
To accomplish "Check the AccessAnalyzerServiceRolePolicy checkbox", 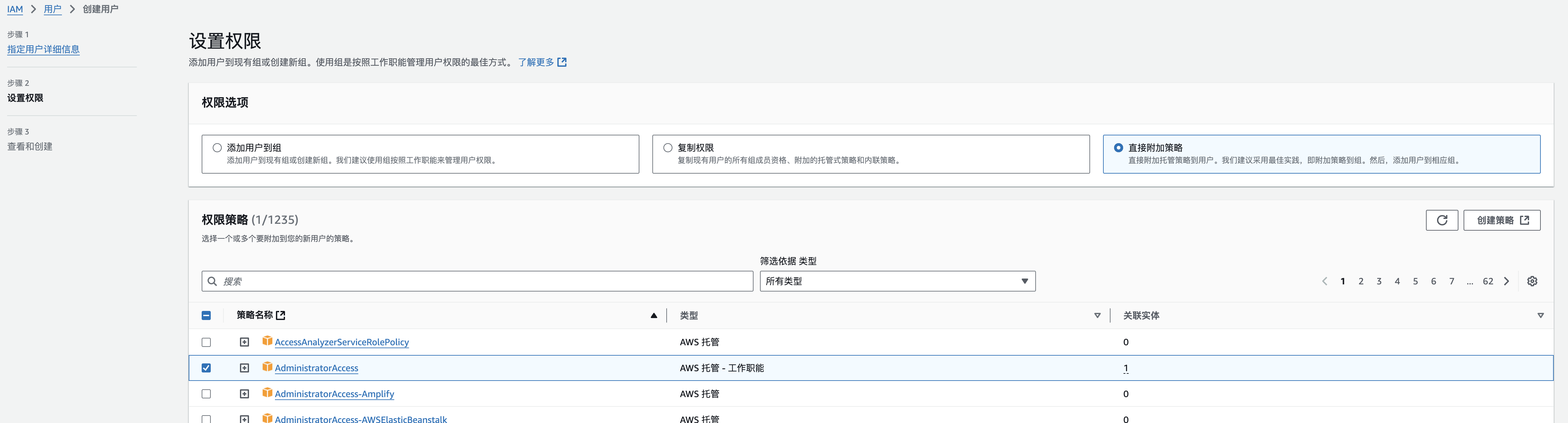I will (206, 342).
